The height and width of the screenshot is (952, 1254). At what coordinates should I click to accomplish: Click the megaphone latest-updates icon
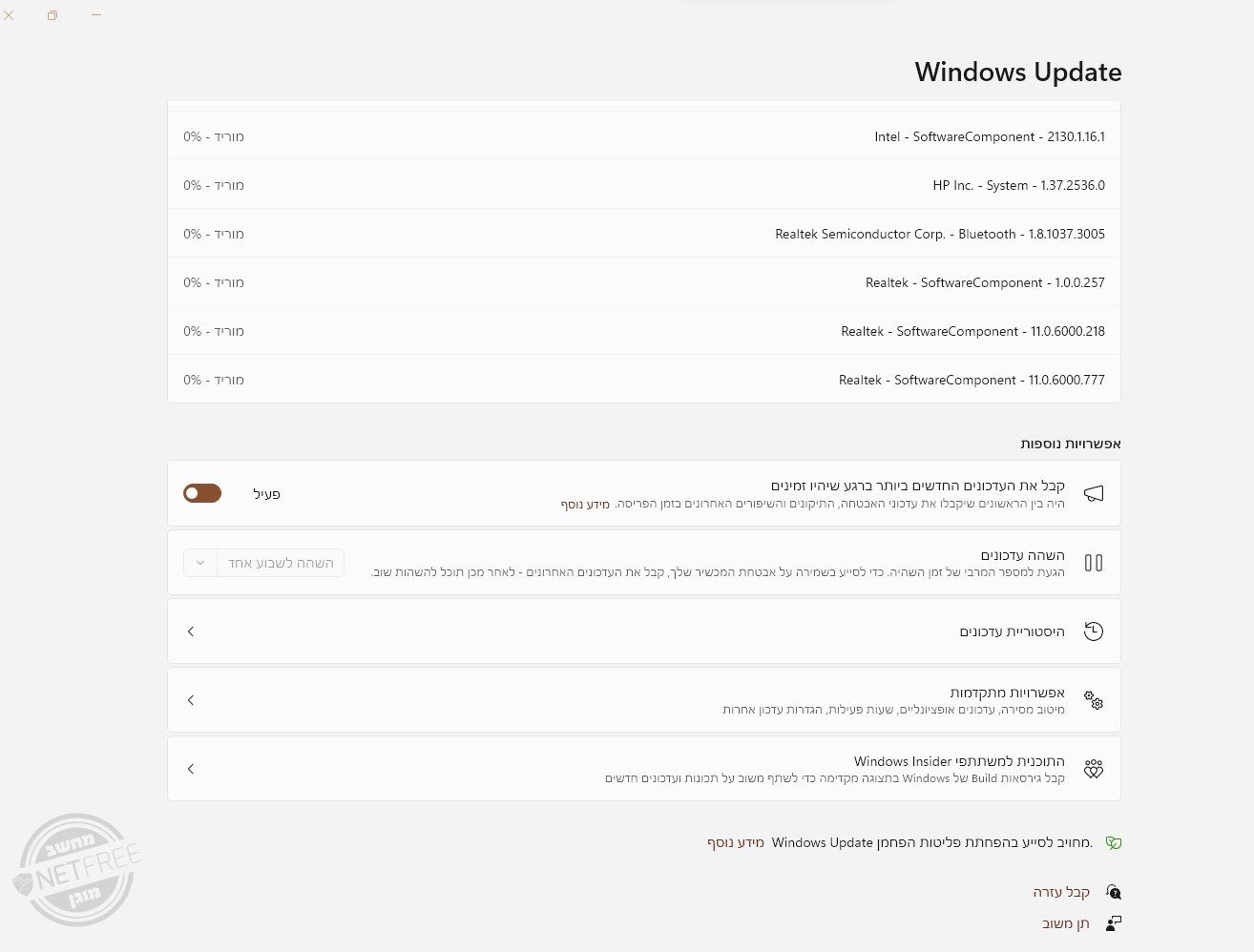coord(1094,493)
